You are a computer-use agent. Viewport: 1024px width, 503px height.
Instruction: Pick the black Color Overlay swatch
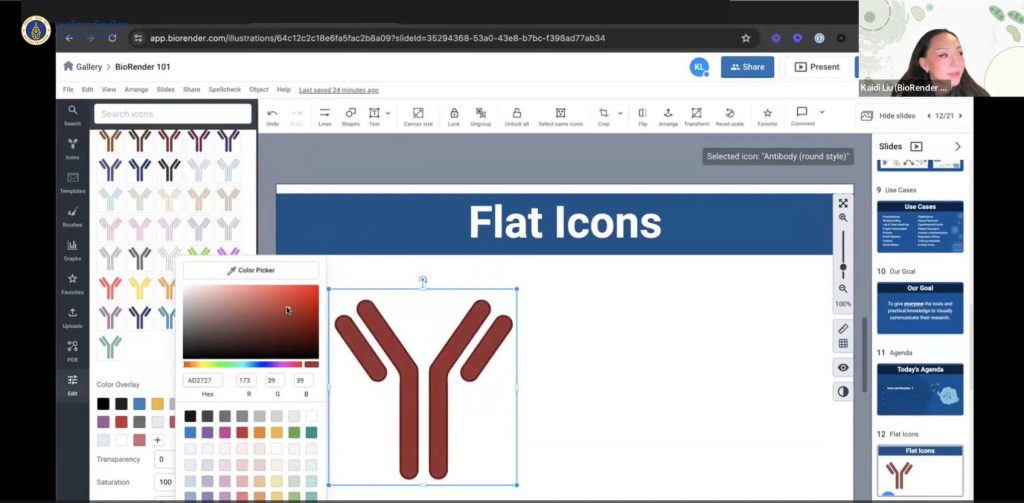103,404
